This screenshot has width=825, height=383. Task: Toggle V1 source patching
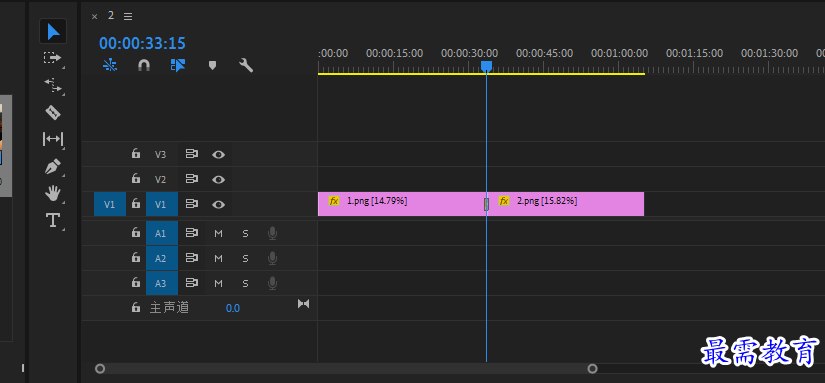click(x=109, y=205)
